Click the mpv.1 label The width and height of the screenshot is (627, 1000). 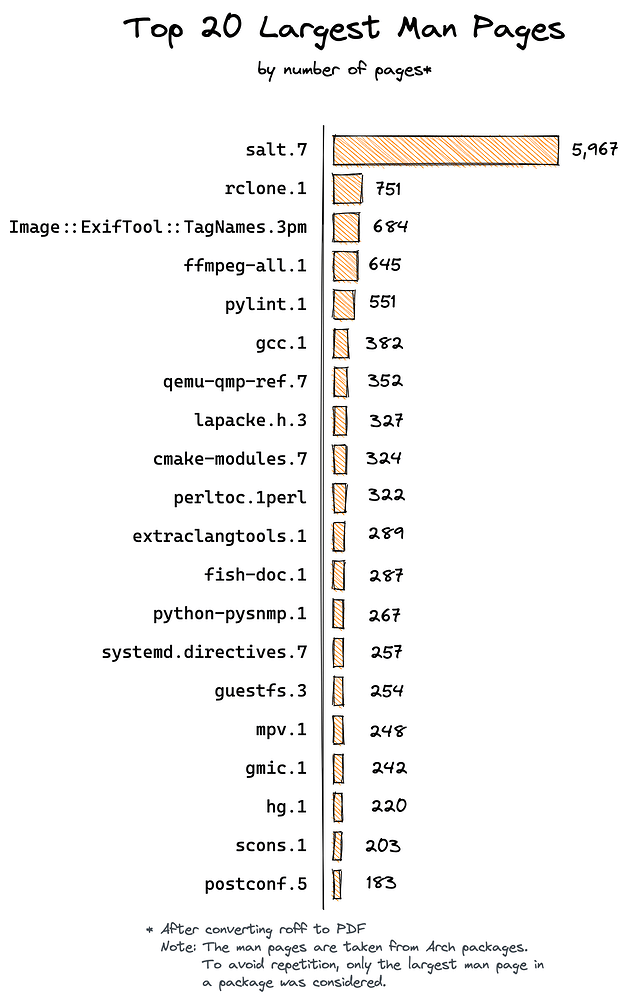coord(281,729)
